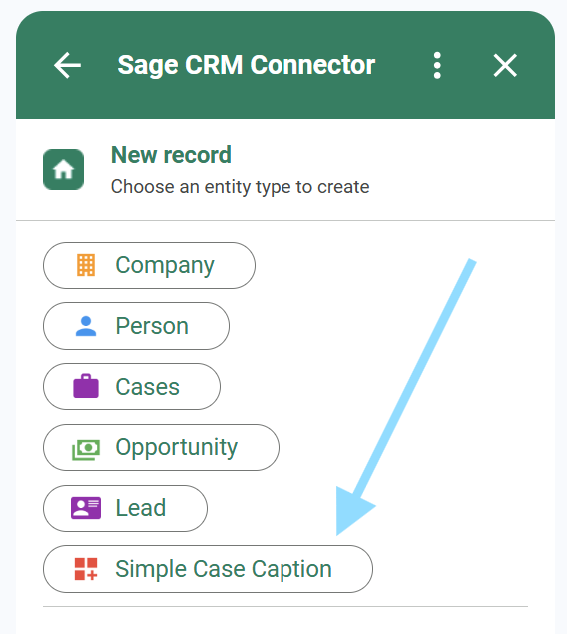Click 'Choose an entity type to create' text
The width and height of the screenshot is (567, 634).
click(240, 187)
